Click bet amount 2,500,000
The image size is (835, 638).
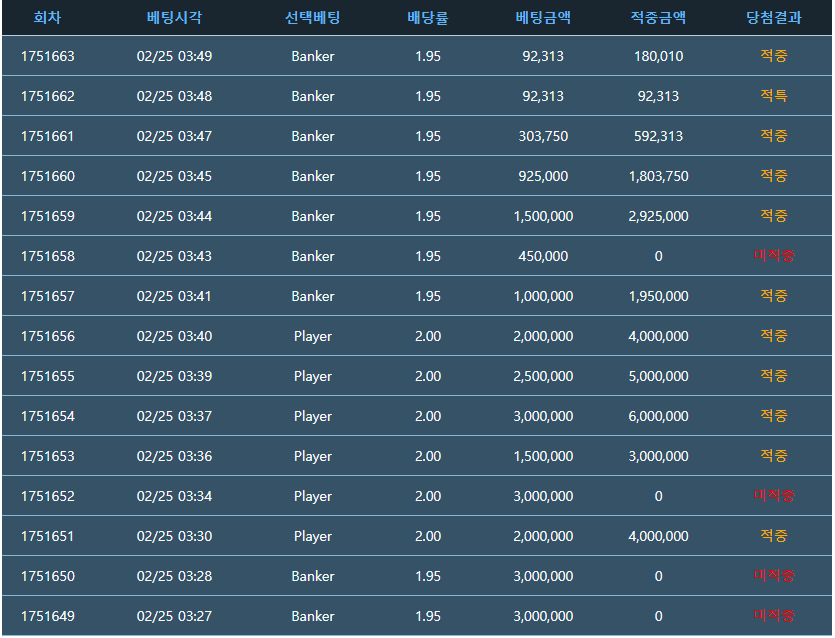click(543, 376)
